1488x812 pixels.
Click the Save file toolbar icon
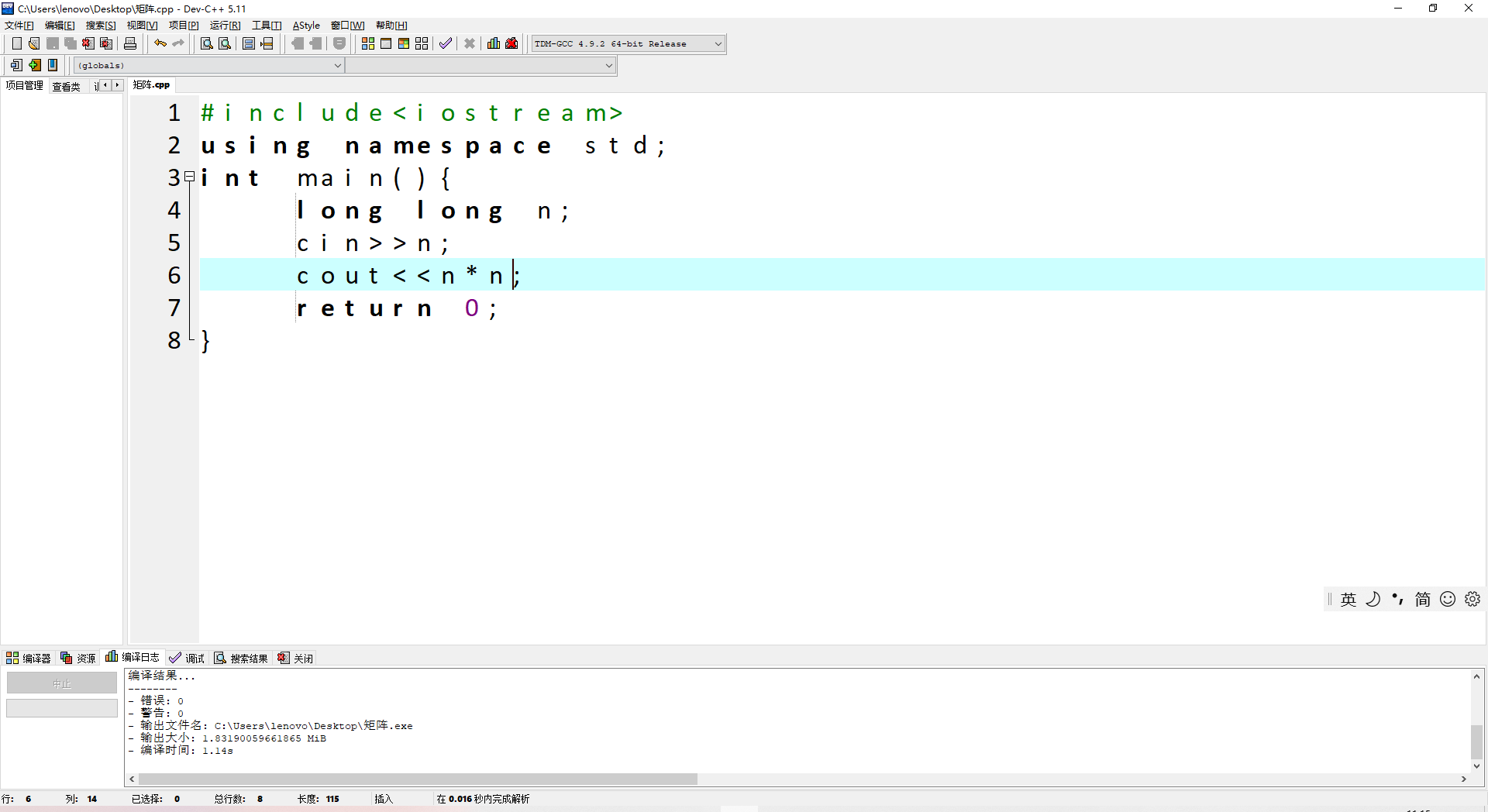(x=53, y=43)
